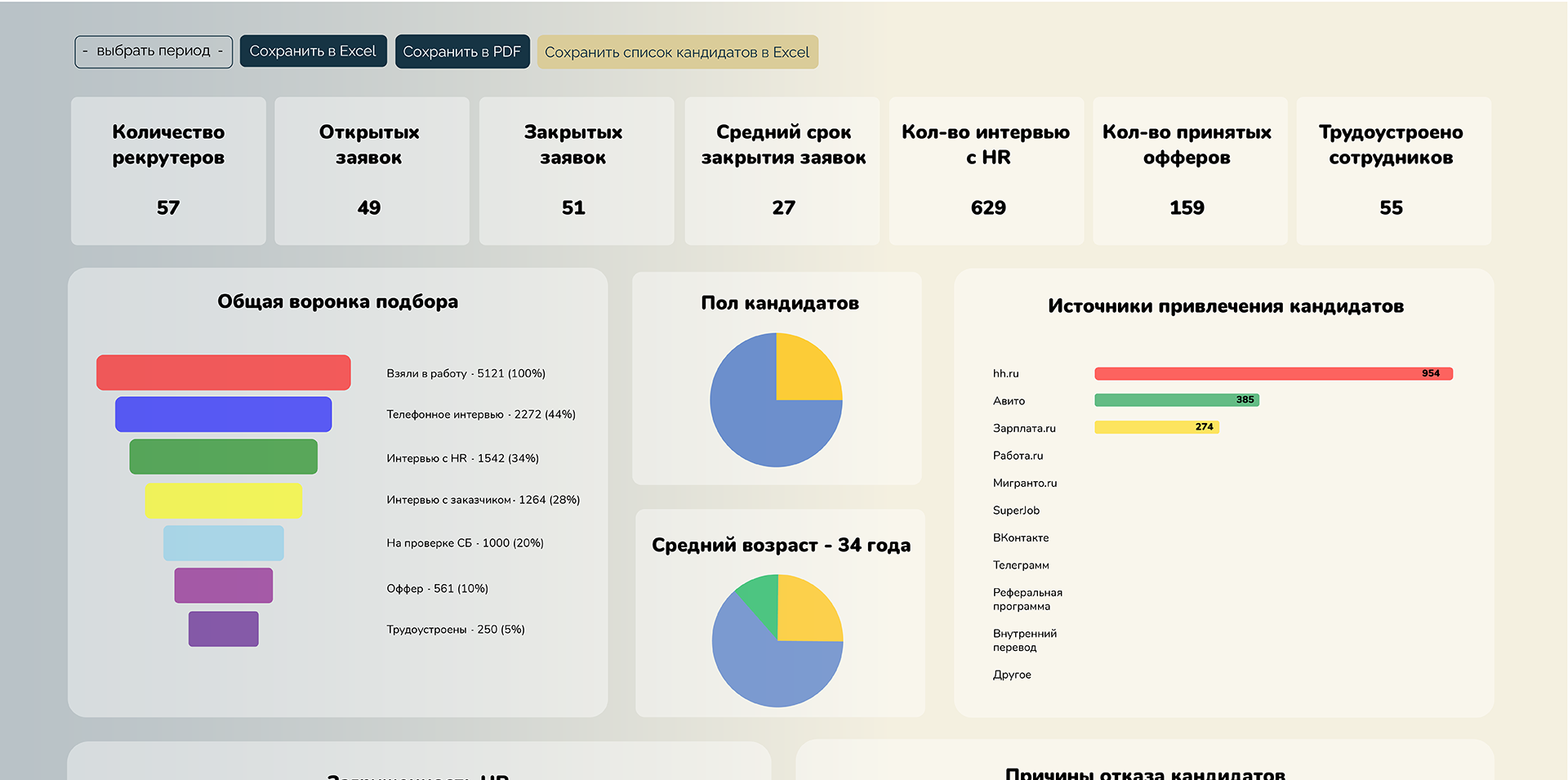Click the 'ВКонтакте' source label
The image size is (1568, 780).
(x=1021, y=538)
